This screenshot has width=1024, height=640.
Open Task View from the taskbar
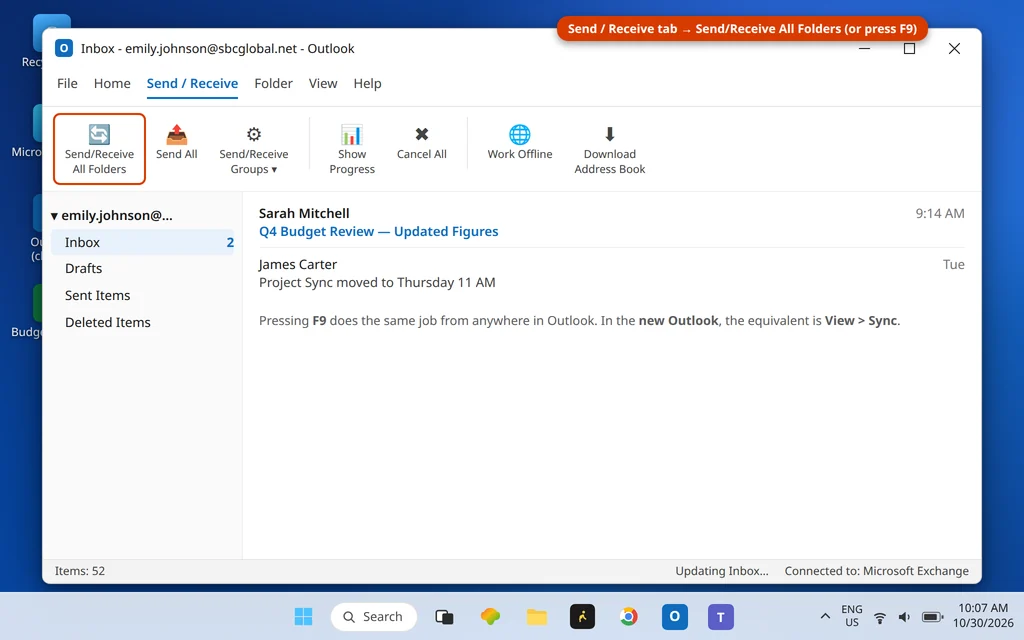444,616
